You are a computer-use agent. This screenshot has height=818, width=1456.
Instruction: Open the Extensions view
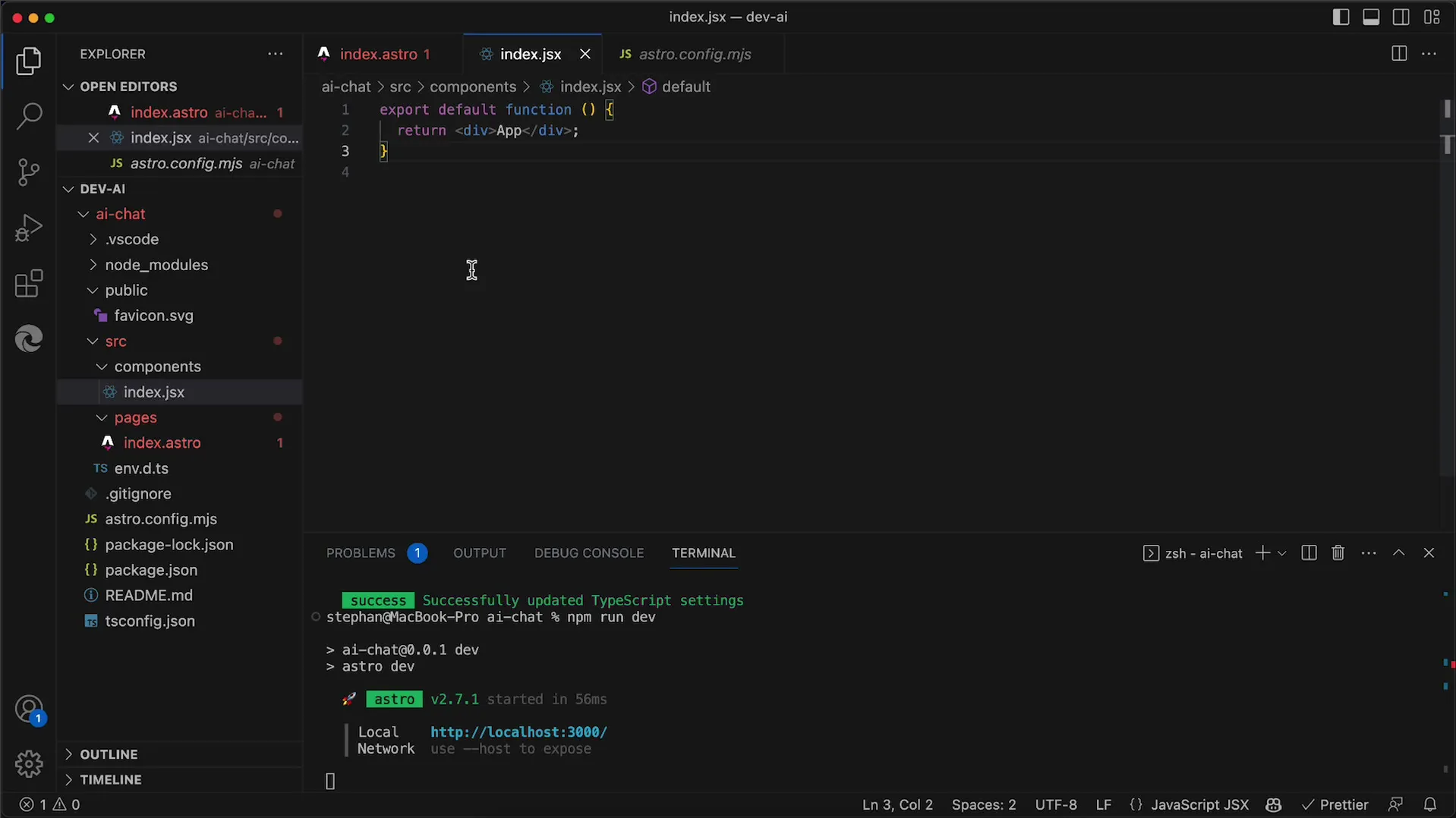(x=28, y=284)
